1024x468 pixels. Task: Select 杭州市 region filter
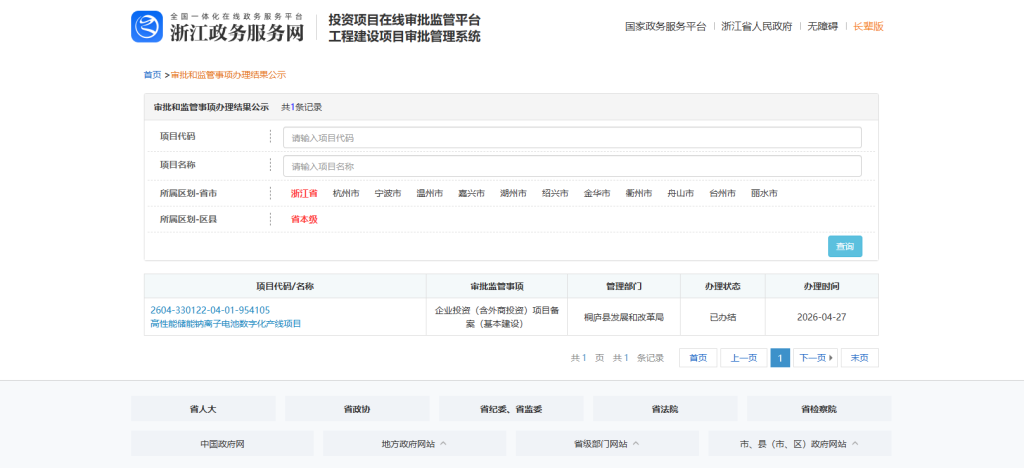pyautogui.click(x=345, y=193)
